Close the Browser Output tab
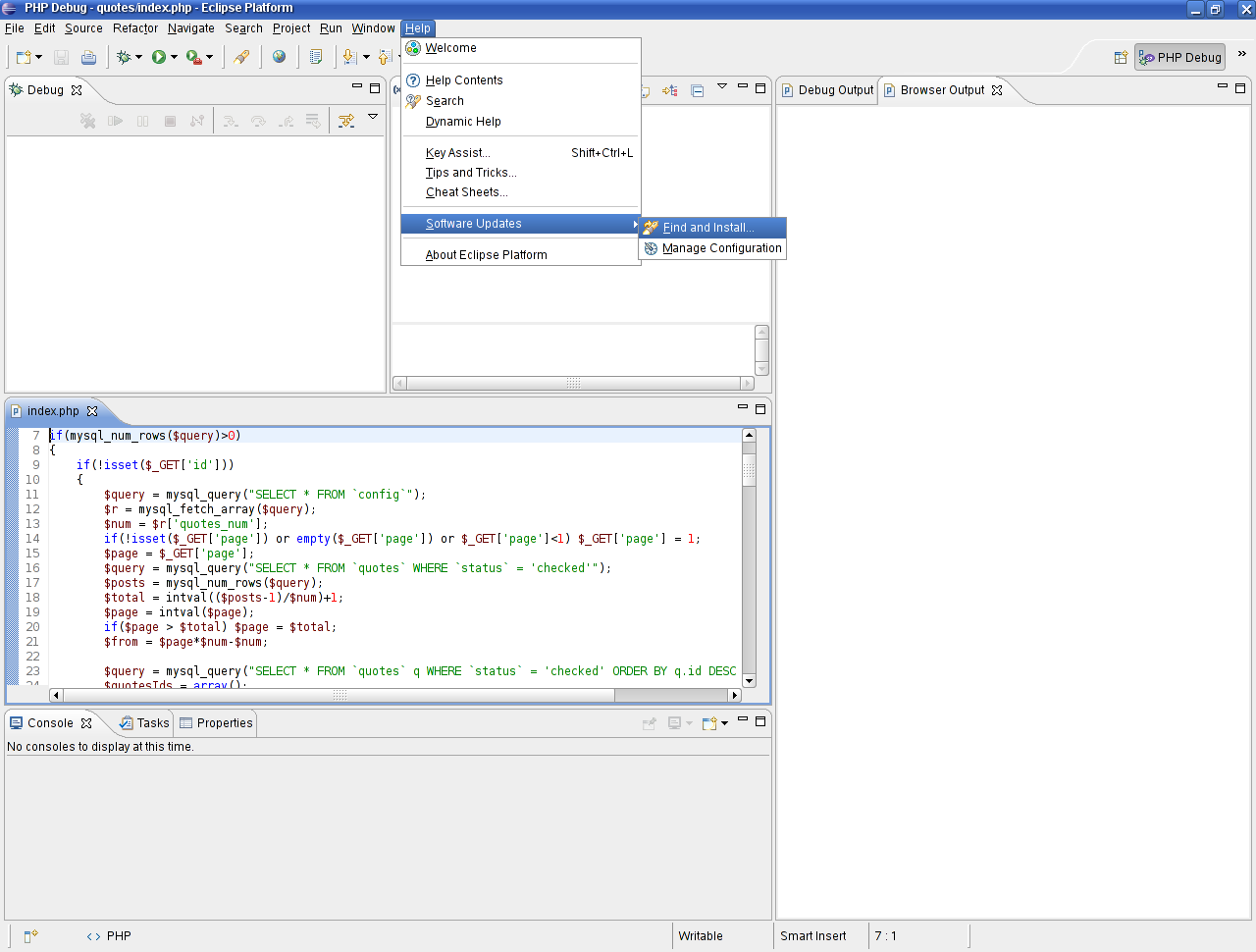1256x952 pixels. [997, 90]
